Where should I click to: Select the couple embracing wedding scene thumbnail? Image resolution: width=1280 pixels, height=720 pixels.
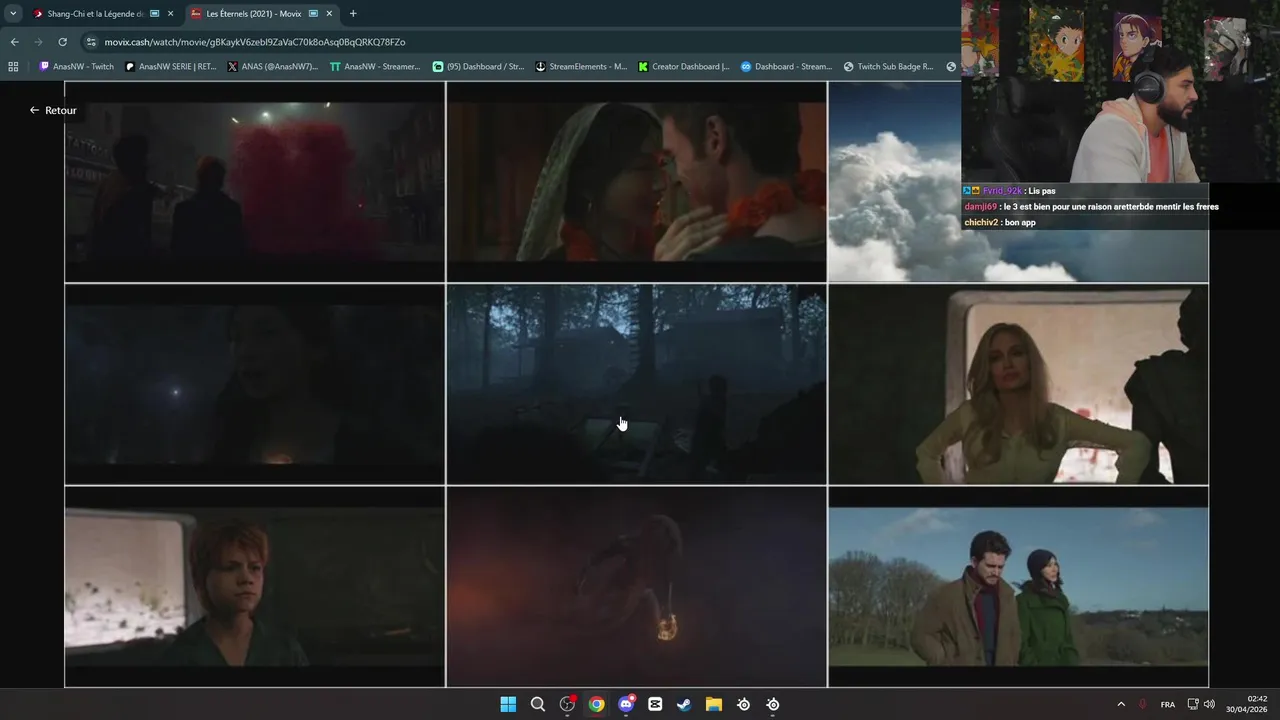point(637,181)
